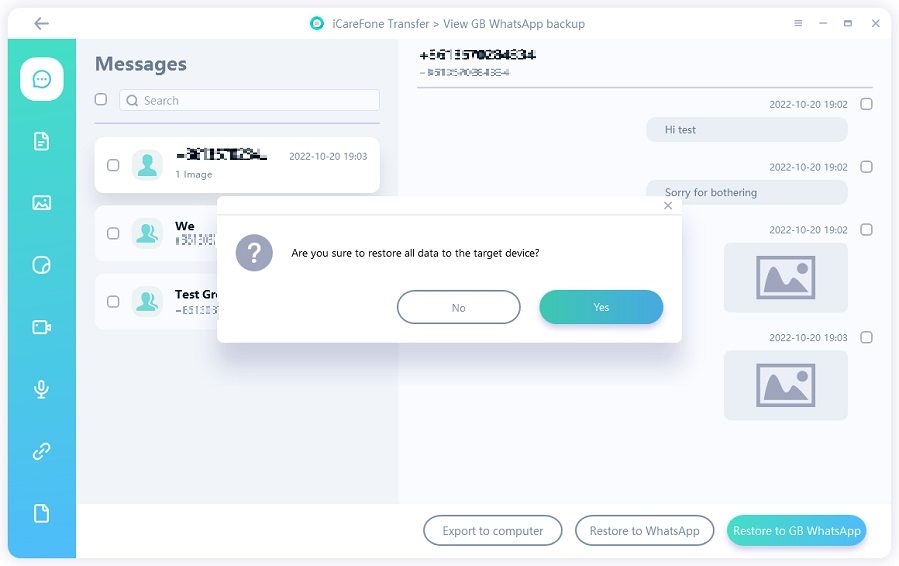The width and height of the screenshot is (899, 566).
Task: Click the back arrow in title bar
Action: (41, 23)
